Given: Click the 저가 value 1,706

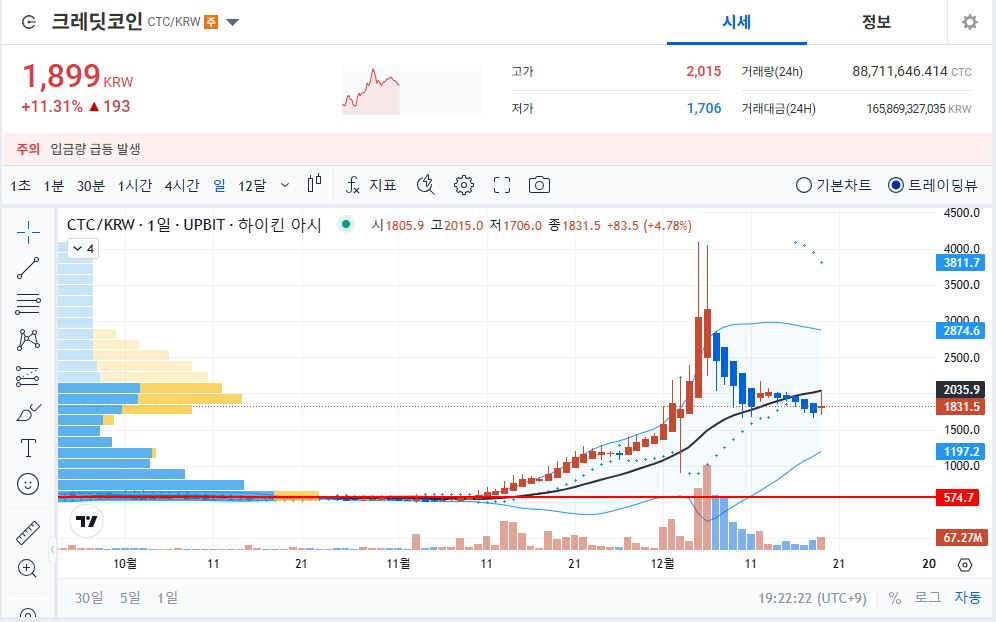Looking at the screenshot, I should pyautogui.click(x=704, y=108).
